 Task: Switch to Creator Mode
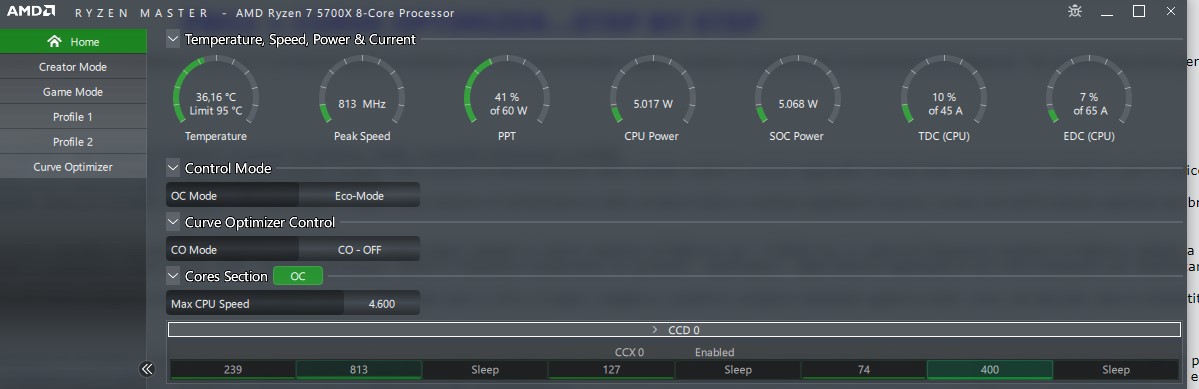tap(73, 66)
